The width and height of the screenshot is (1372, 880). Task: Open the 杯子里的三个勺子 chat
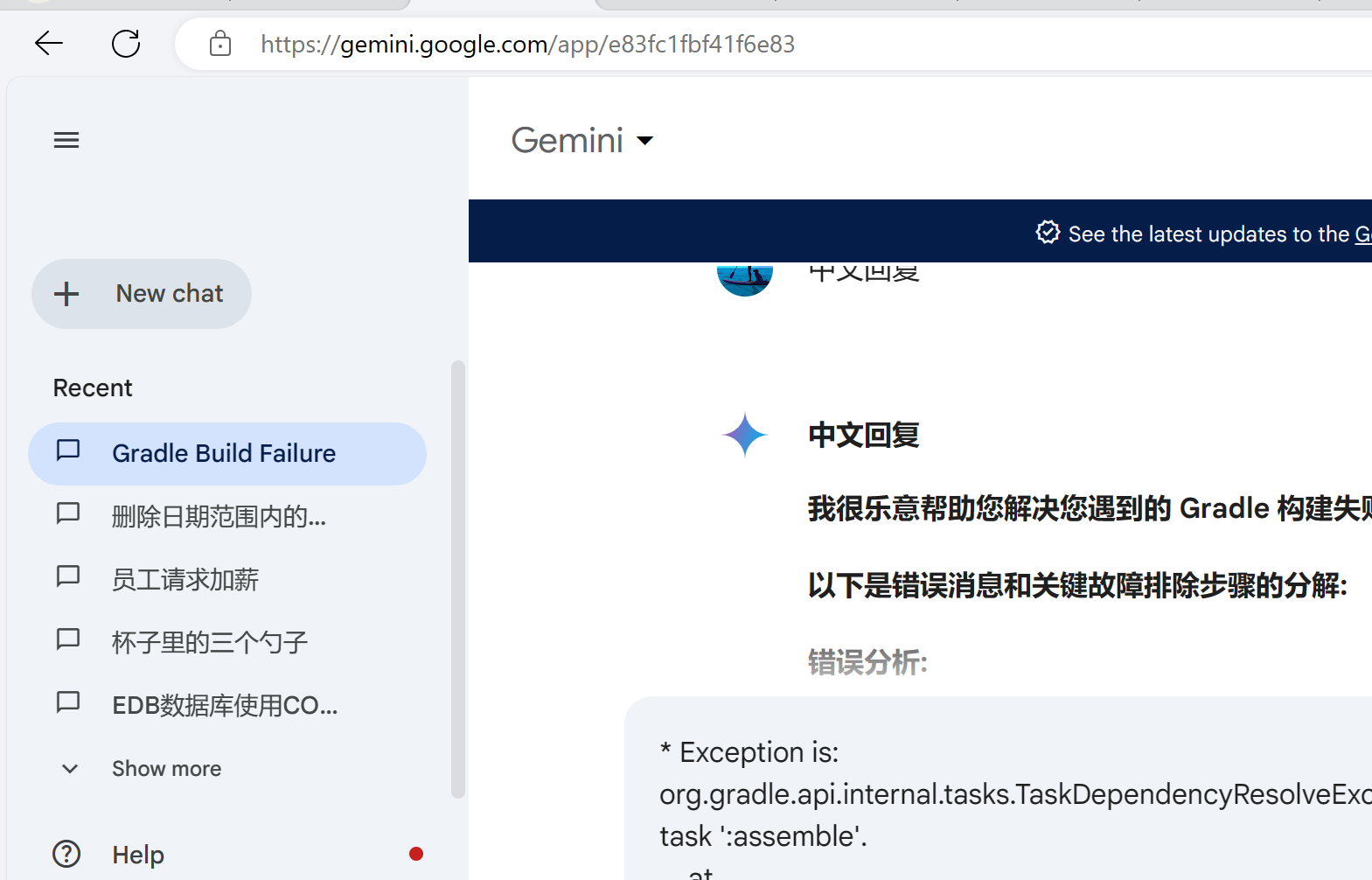[227, 643]
